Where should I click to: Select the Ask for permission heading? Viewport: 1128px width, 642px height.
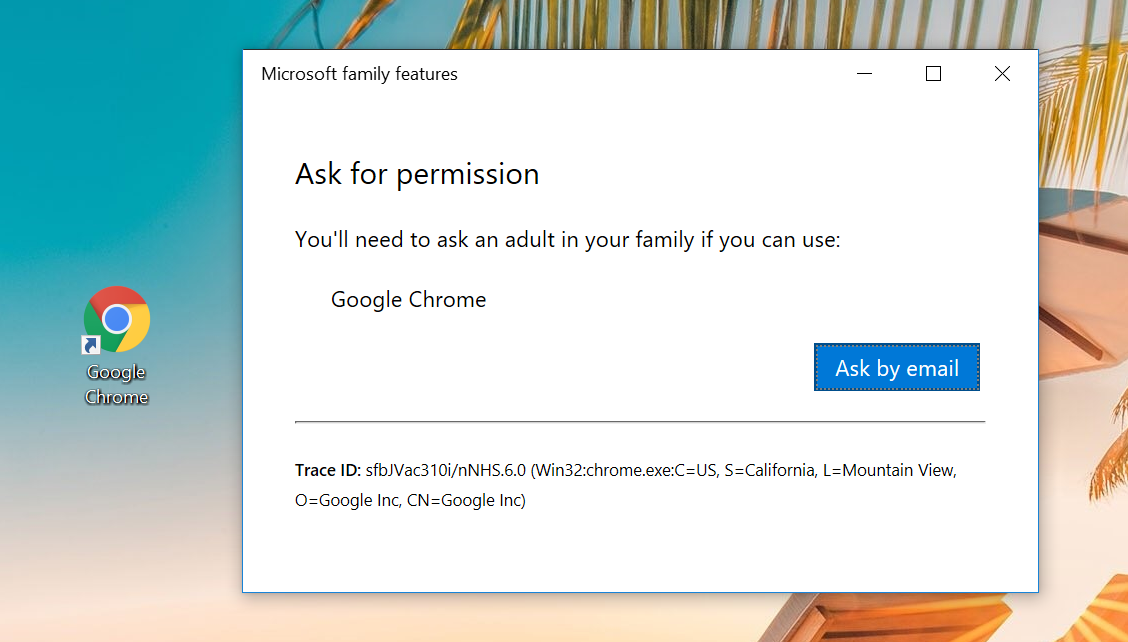pyautogui.click(x=417, y=174)
